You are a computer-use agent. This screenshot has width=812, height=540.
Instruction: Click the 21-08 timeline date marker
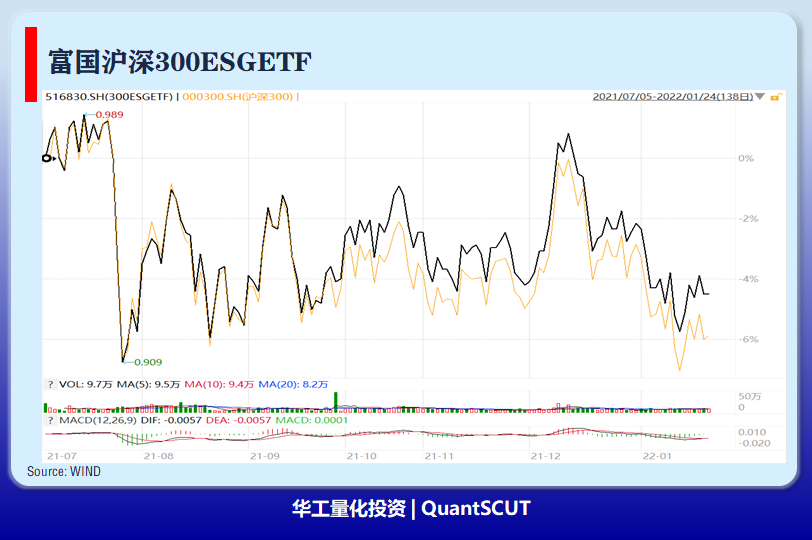[158, 456]
